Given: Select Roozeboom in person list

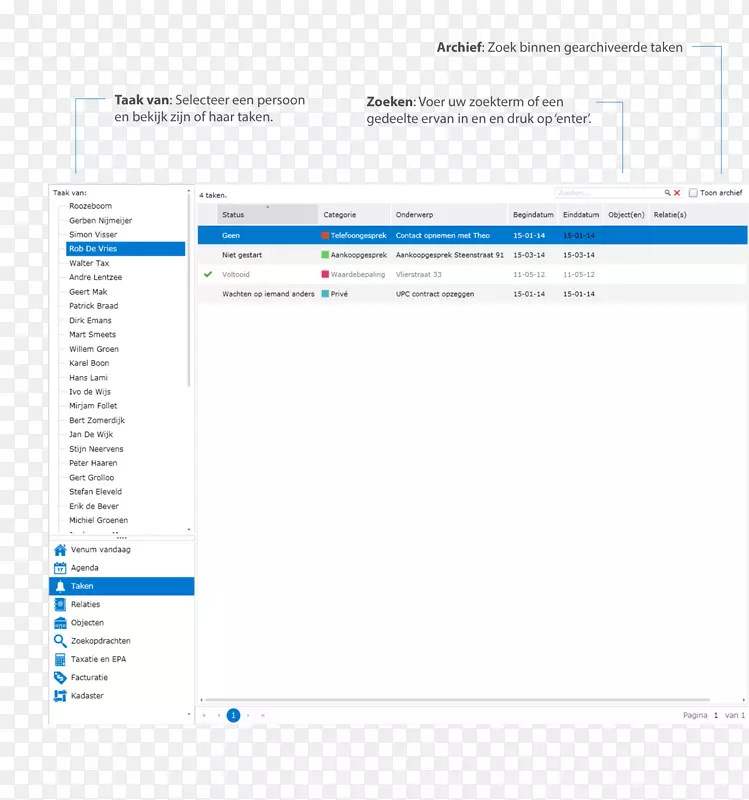Looking at the screenshot, I should coord(90,206).
